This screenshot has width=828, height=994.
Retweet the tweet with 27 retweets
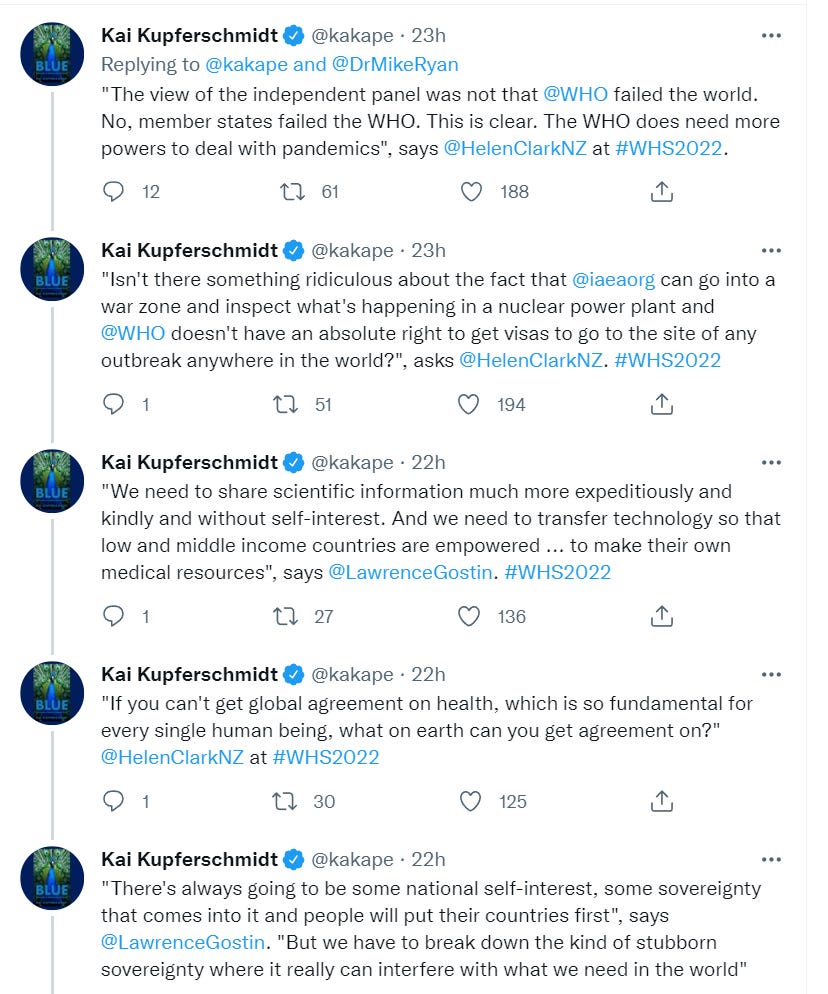(287, 616)
